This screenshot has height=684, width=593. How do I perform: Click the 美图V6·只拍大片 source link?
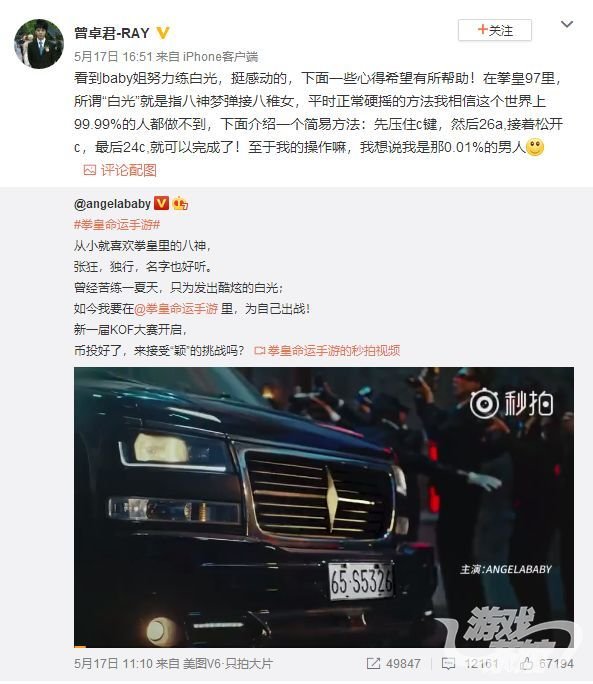point(228,664)
